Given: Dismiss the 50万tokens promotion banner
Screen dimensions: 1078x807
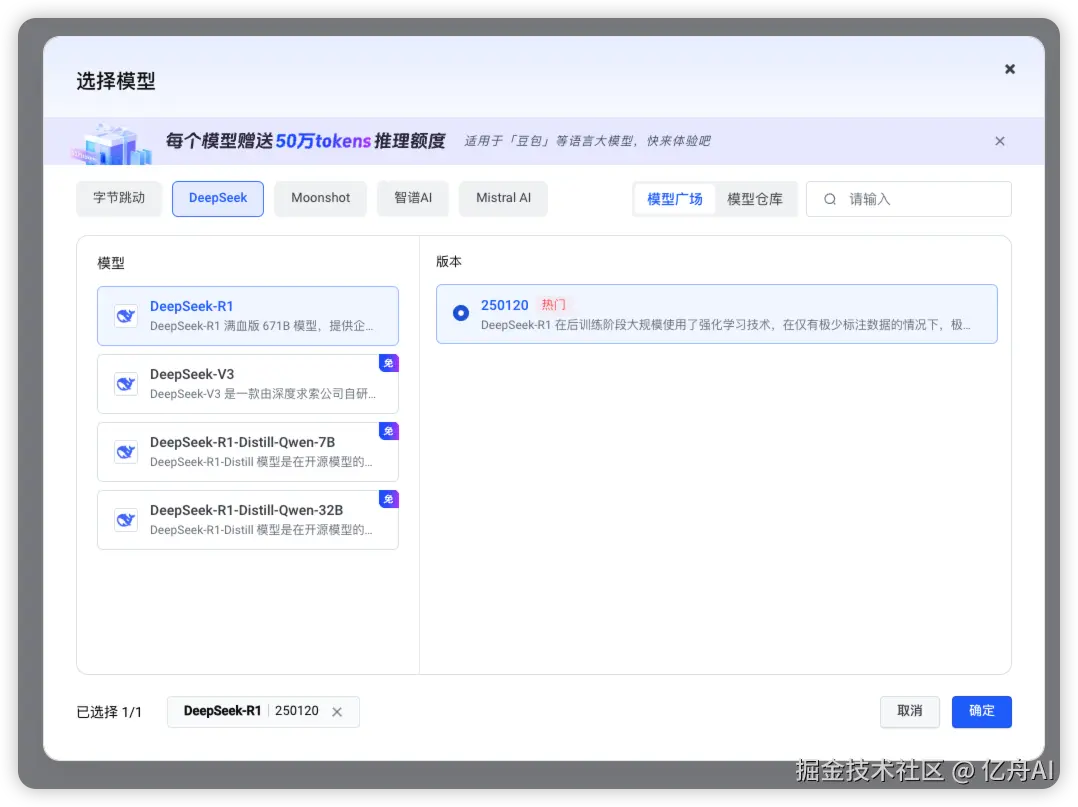Looking at the screenshot, I should click(x=1000, y=141).
